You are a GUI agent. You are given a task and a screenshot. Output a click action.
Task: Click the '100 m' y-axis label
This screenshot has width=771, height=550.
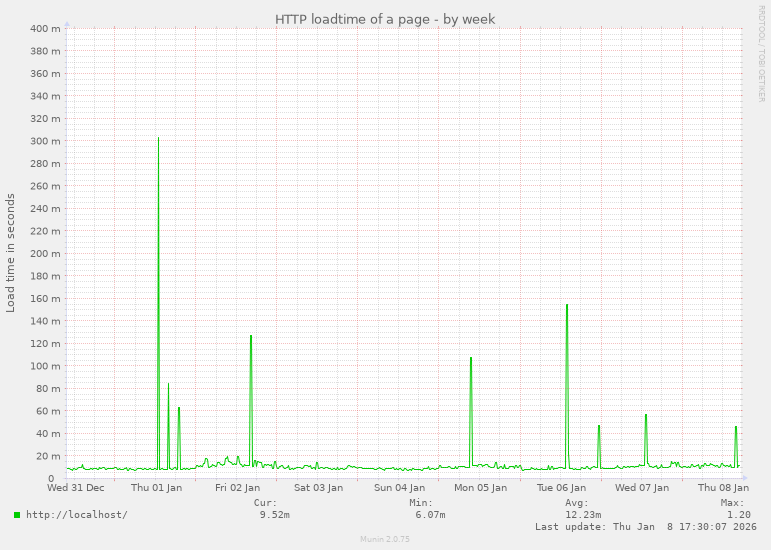point(45,366)
